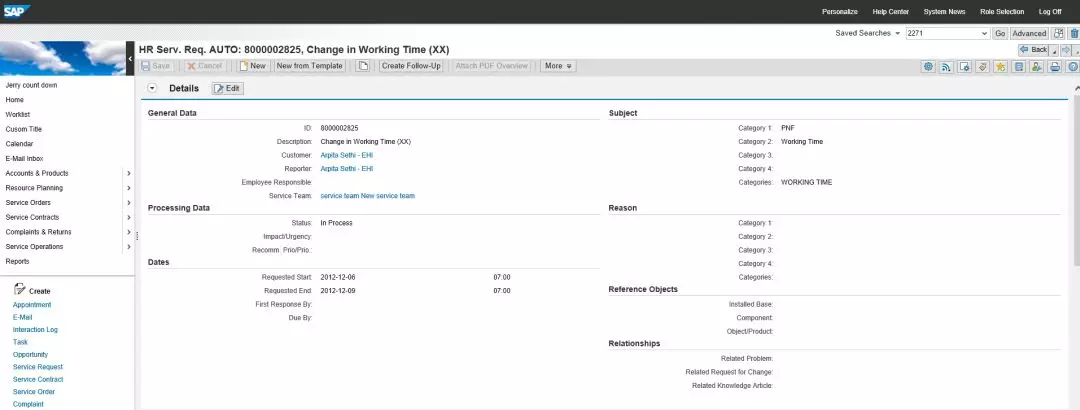Add to favorites with the star icon

point(1000,67)
